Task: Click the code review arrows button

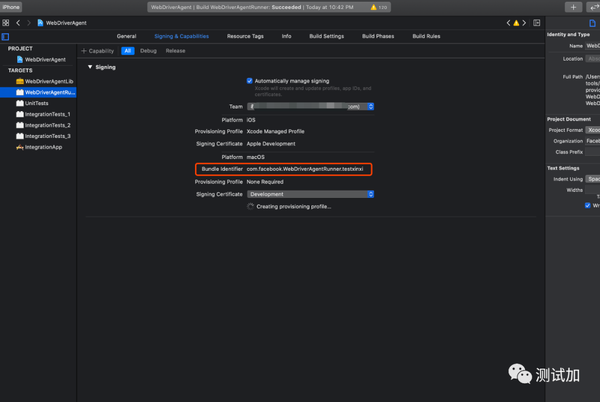Action: 594,7
